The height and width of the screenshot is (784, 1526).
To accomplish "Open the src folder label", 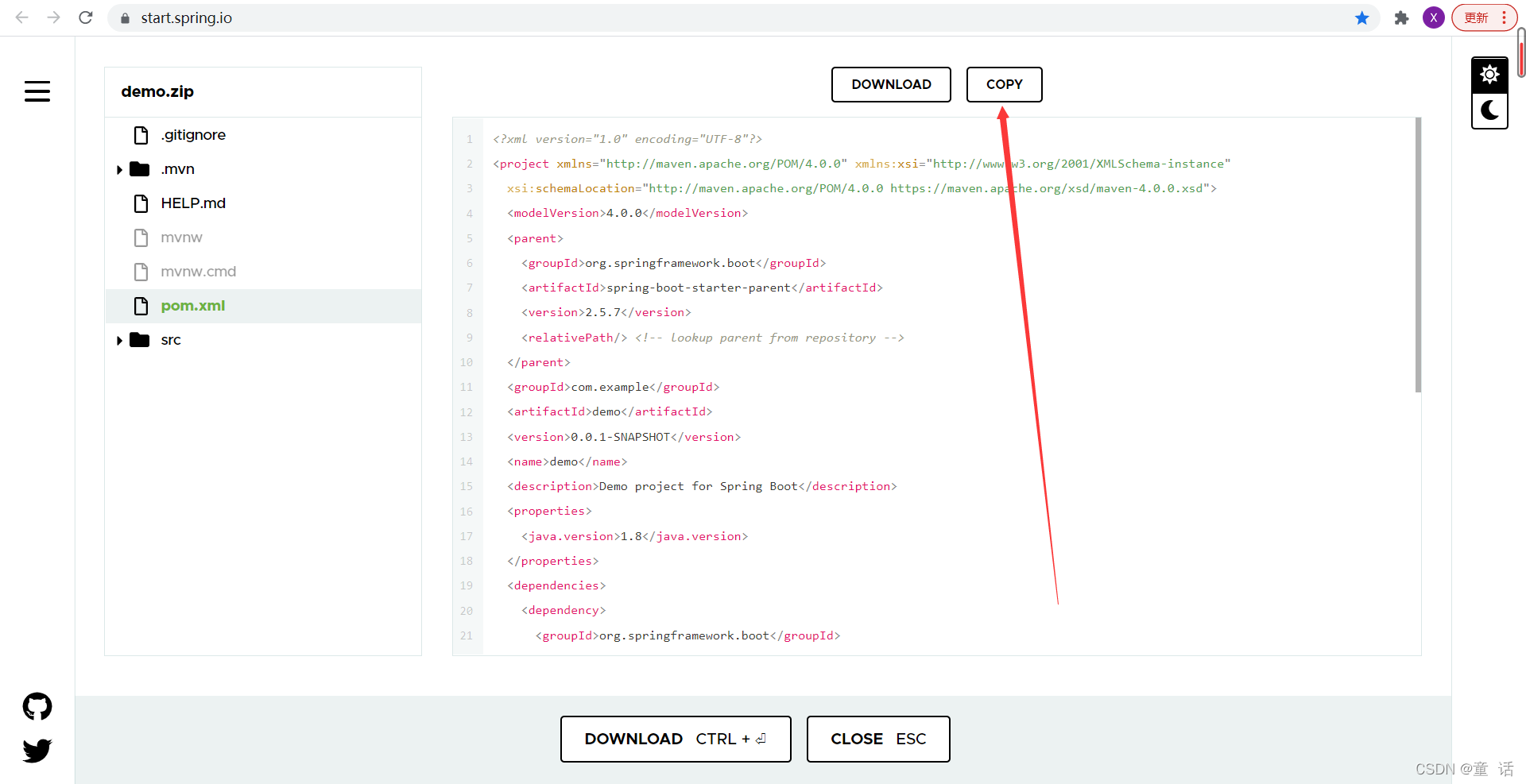I will 171,340.
